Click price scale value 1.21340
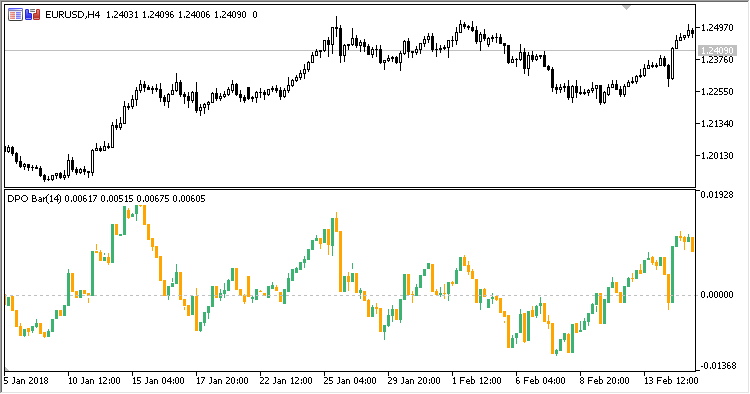750x394 pixels. point(717,124)
